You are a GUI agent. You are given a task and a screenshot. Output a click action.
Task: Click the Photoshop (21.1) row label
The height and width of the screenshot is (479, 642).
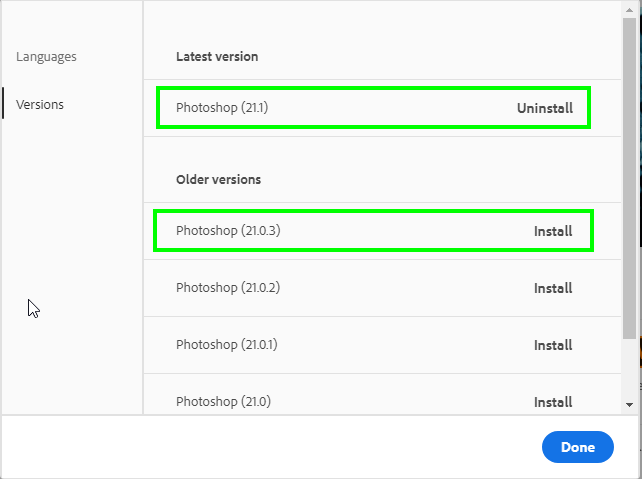coord(222,108)
